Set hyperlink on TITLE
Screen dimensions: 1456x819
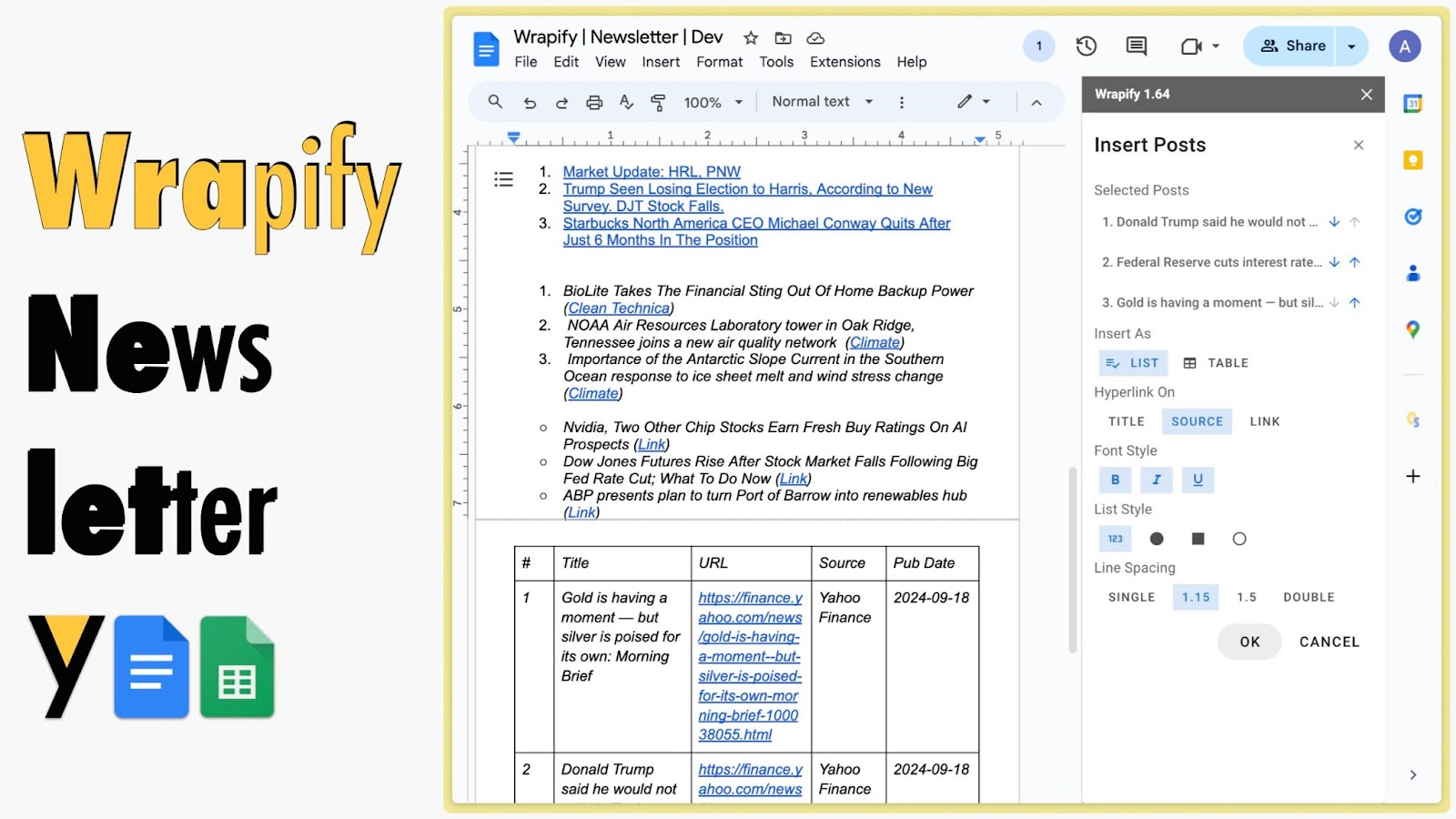(x=1127, y=421)
